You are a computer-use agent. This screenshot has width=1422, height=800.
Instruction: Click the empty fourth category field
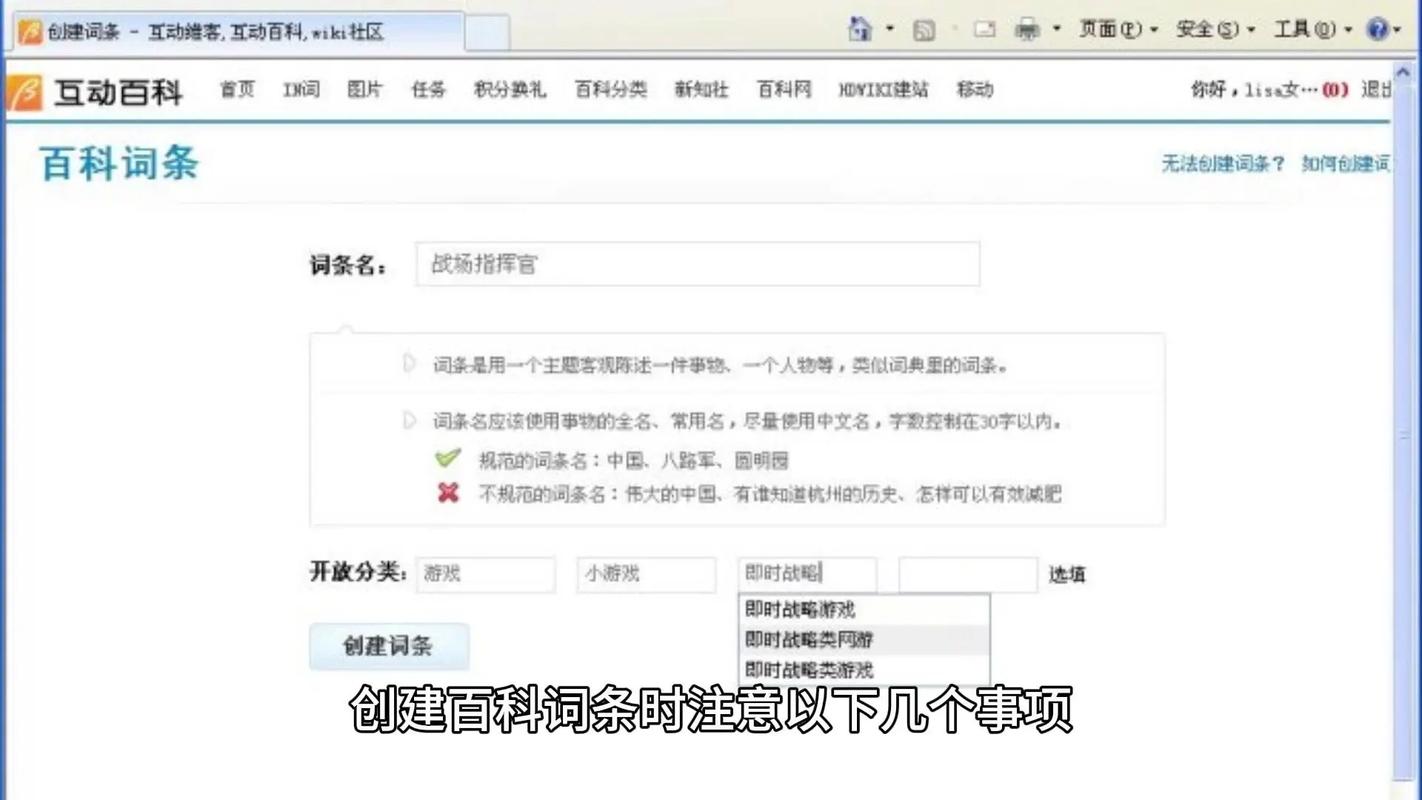(x=968, y=575)
